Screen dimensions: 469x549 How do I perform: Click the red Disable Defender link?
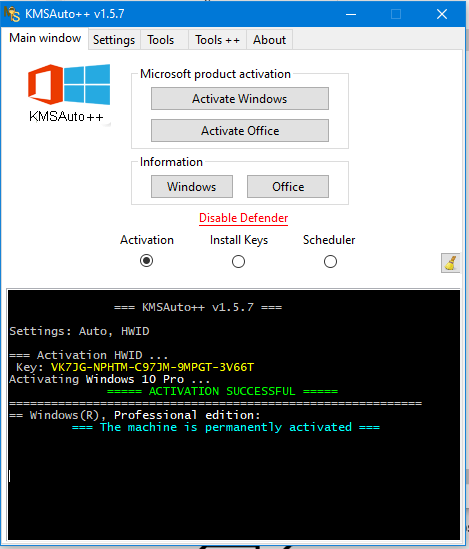point(244,218)
